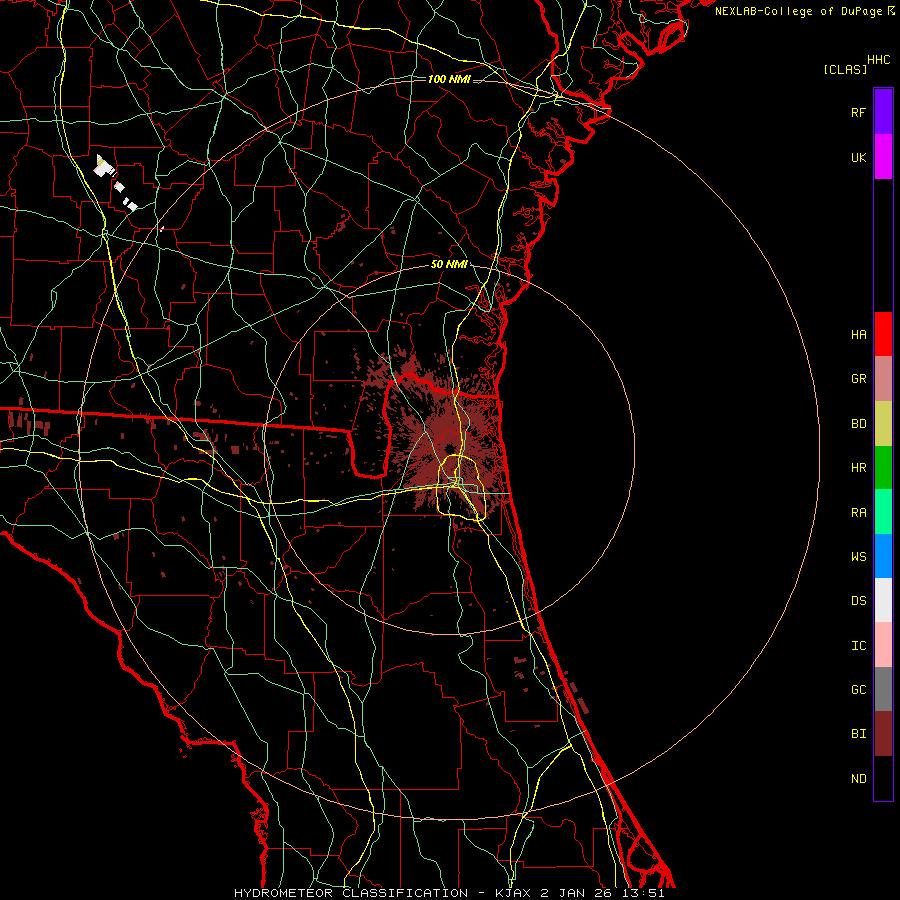Click the 100 NMI range ring label
The width and height of the screenshot is (900, 900).
(x=449, y=79)
